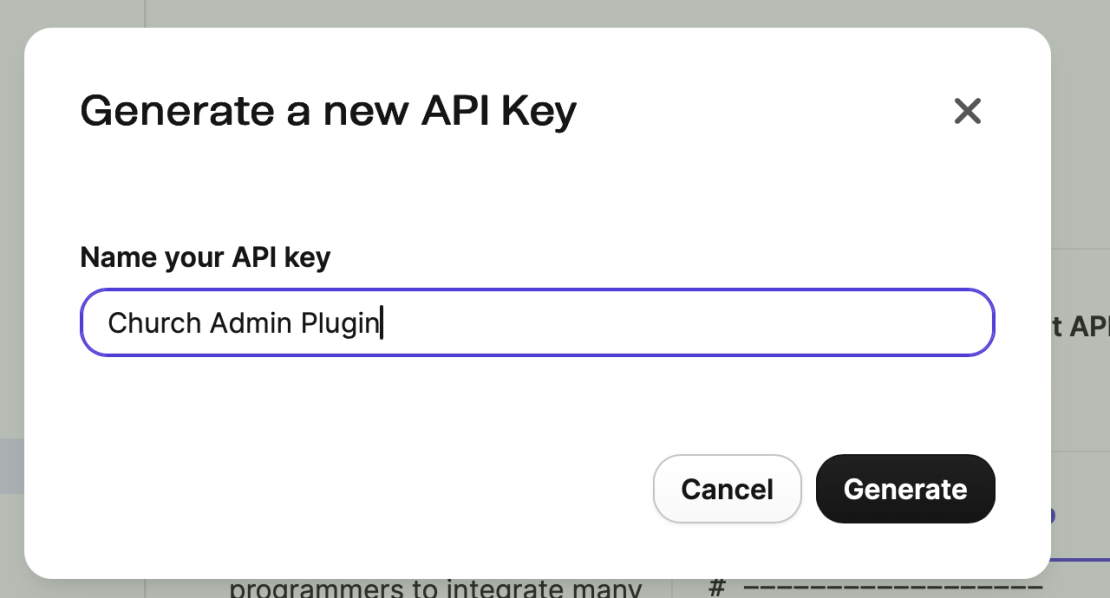The width and height of the screenshot is (1110, 598).
Task: Click the word "Generate" in the dialog heading
Action: coord(176,111)
